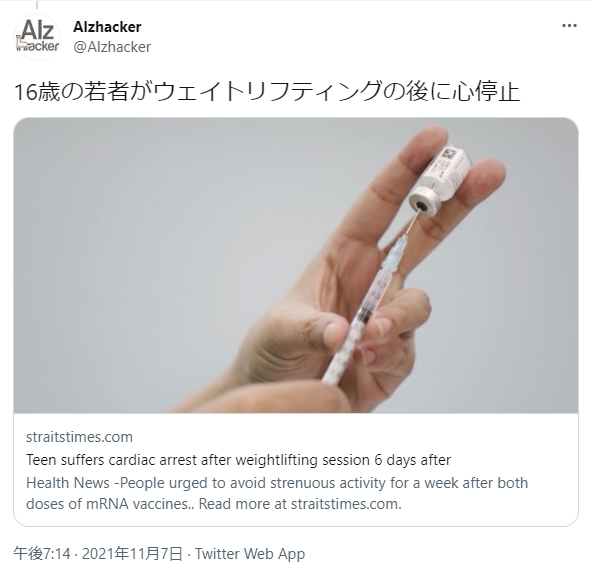The width and height of the screenshot is (592, 574).
Task: Click the Twitter Web App source label
Action: pyautogui.click(x=250, y=554)
